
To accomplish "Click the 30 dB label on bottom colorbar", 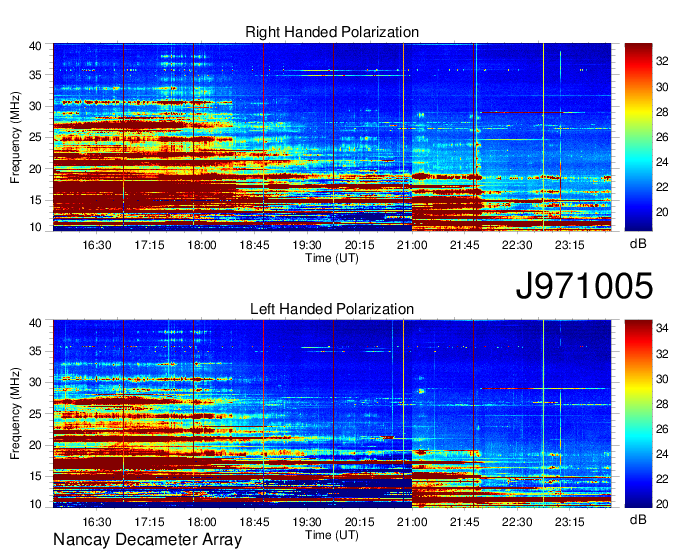I will pos(662,379).
